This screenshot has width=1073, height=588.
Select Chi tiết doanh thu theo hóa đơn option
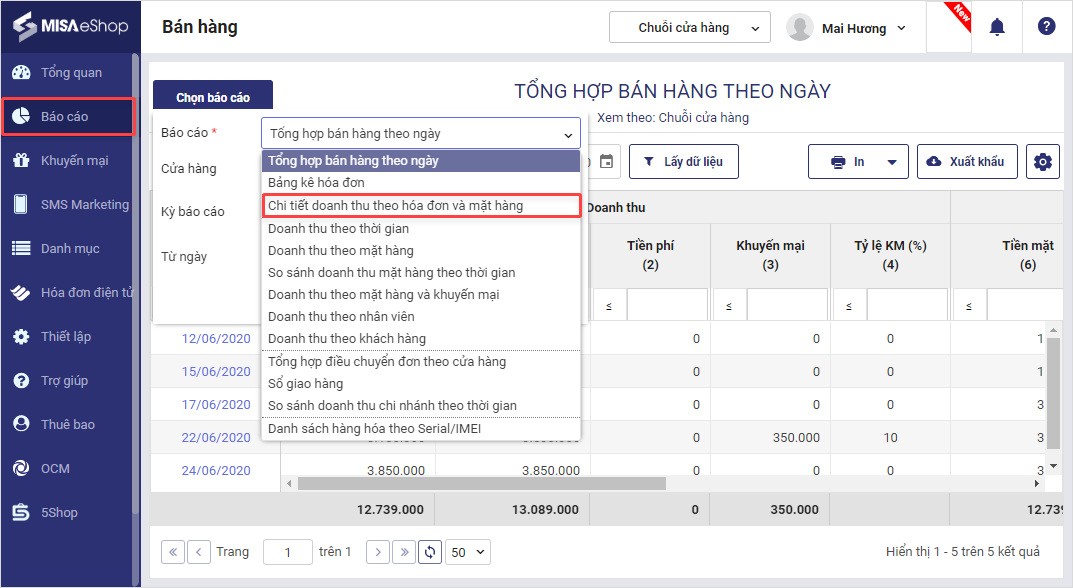[421, 205]
